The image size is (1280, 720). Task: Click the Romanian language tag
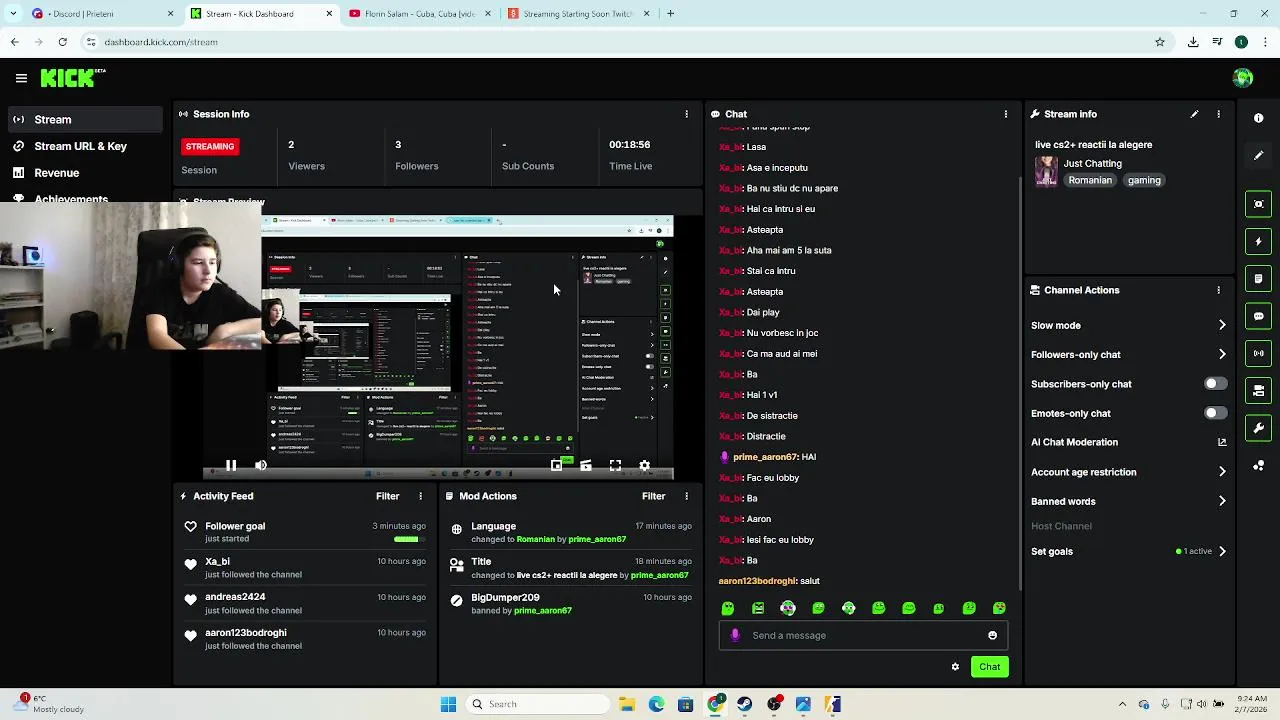coord(1090,180)
